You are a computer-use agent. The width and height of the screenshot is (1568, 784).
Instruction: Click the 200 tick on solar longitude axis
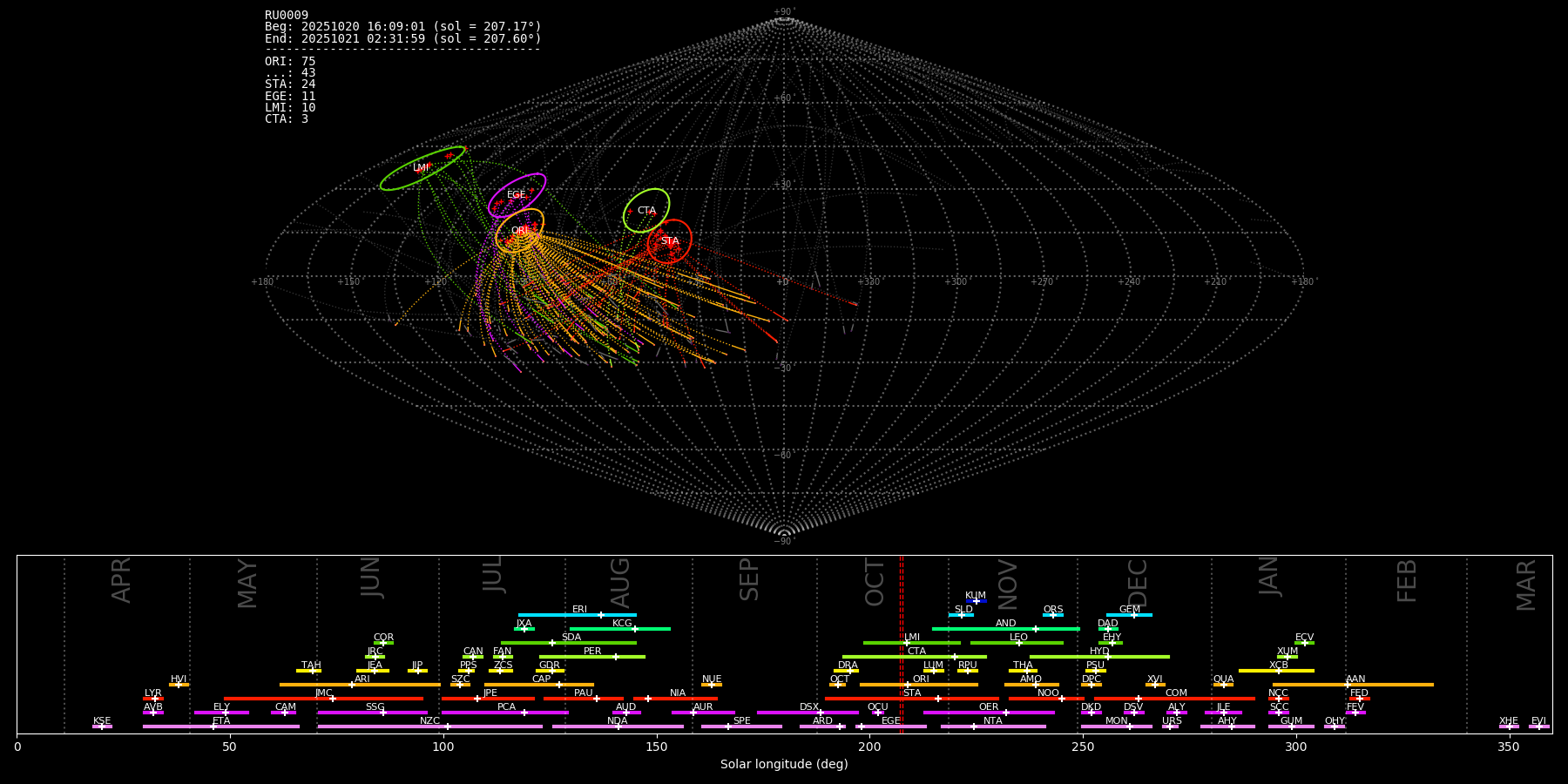tap(869, 747)
